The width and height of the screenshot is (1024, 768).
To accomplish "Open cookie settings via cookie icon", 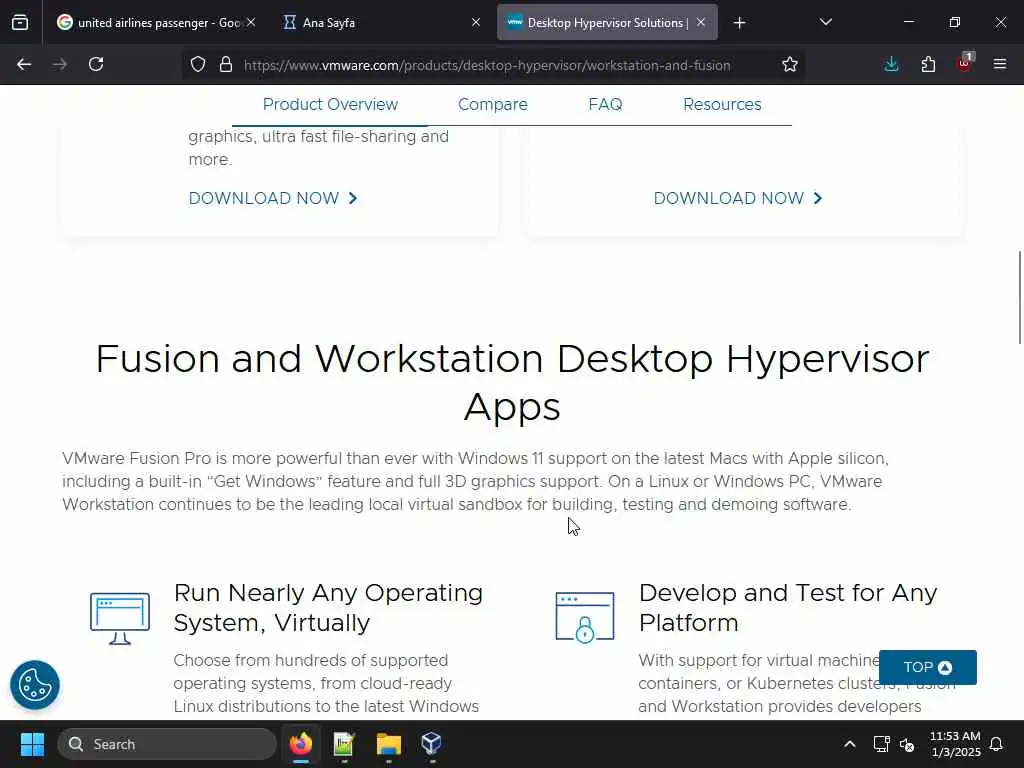I will [35, 685].
